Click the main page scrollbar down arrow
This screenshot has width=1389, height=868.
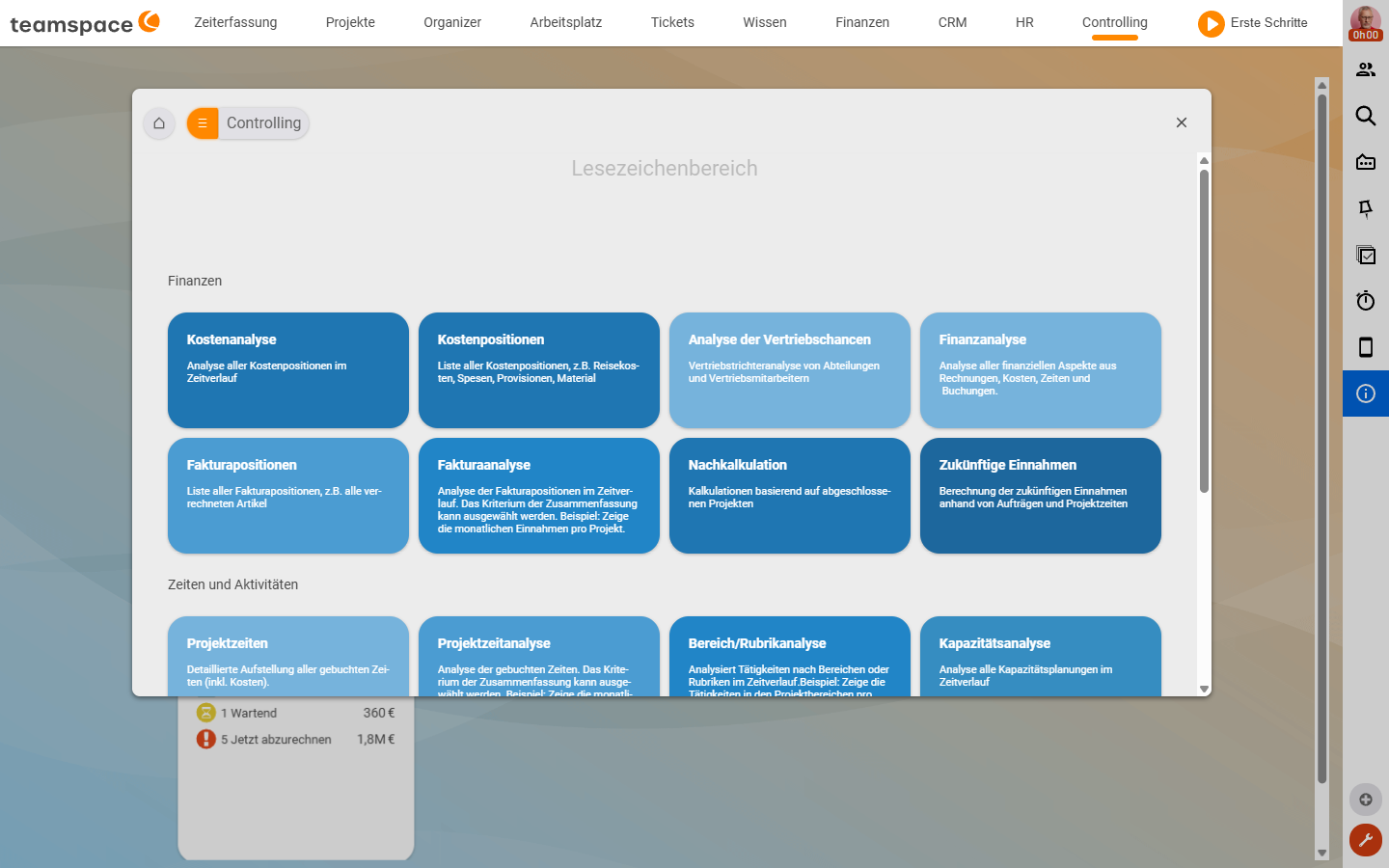click(1322, 854)
